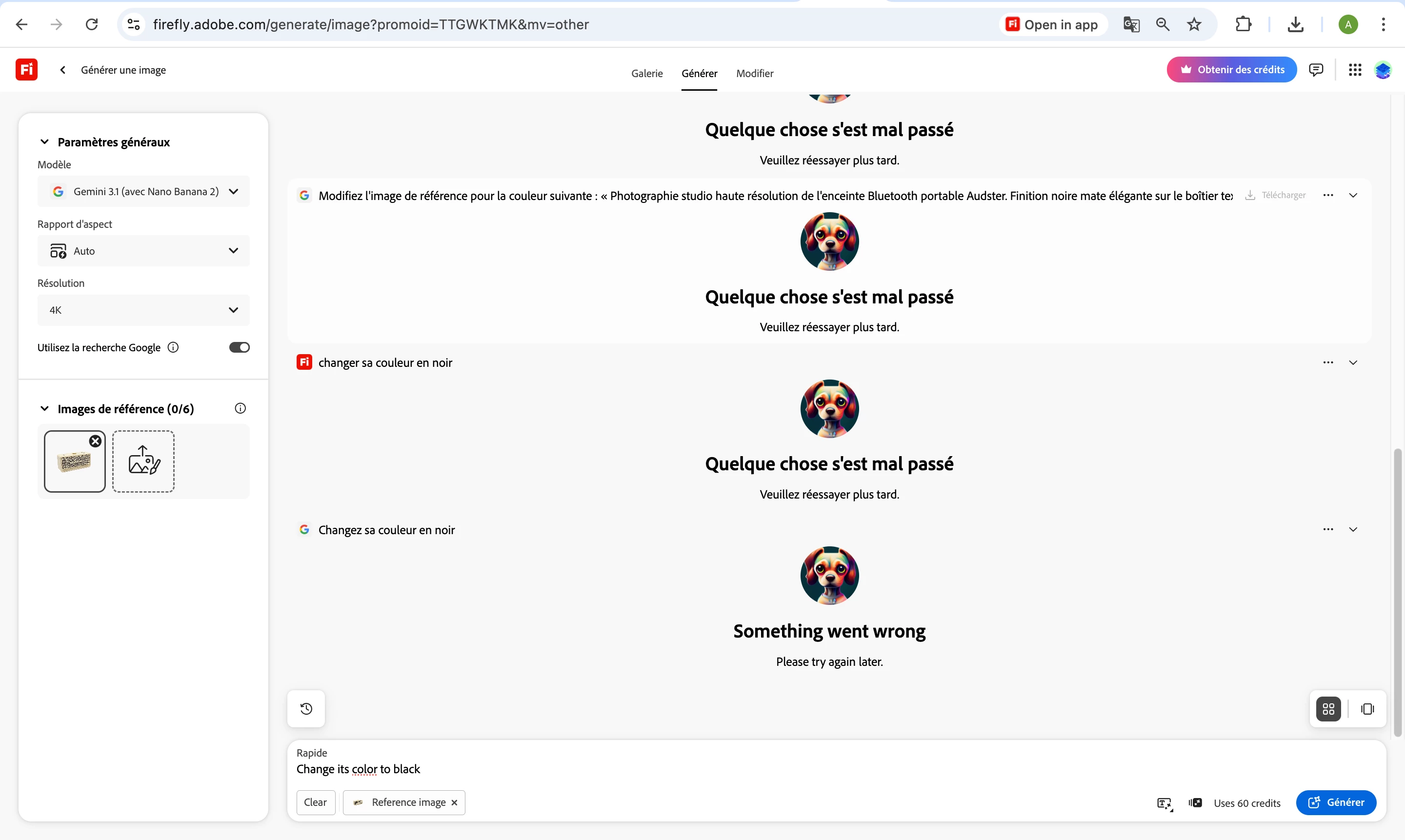The height and width of the screenshot is (840, 1405).
Task: Open the Résolution 4K dropdown
Action: pyautogui.click(x=143, y=310)
